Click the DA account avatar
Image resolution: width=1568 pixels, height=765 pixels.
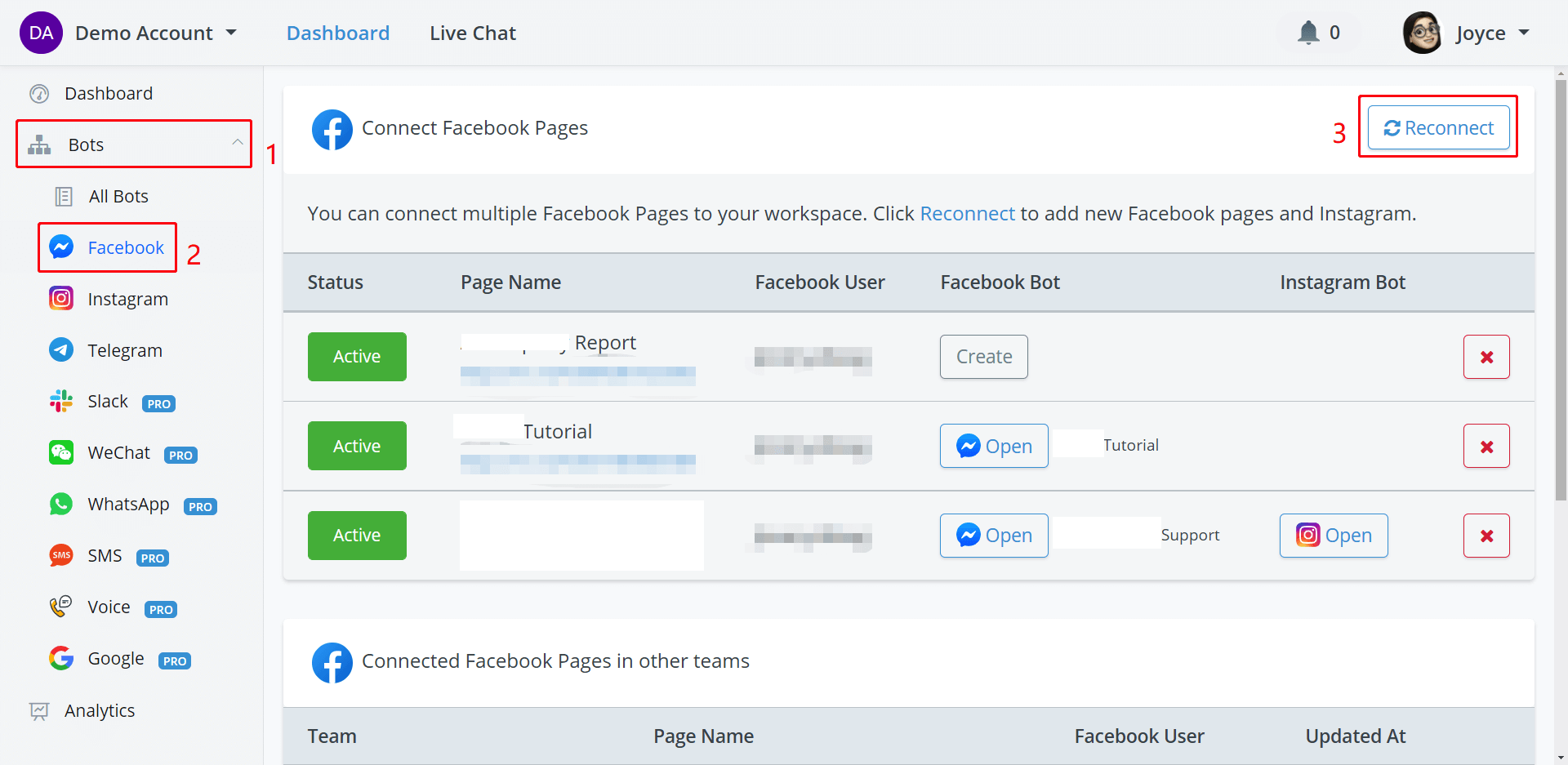[41, 33]
